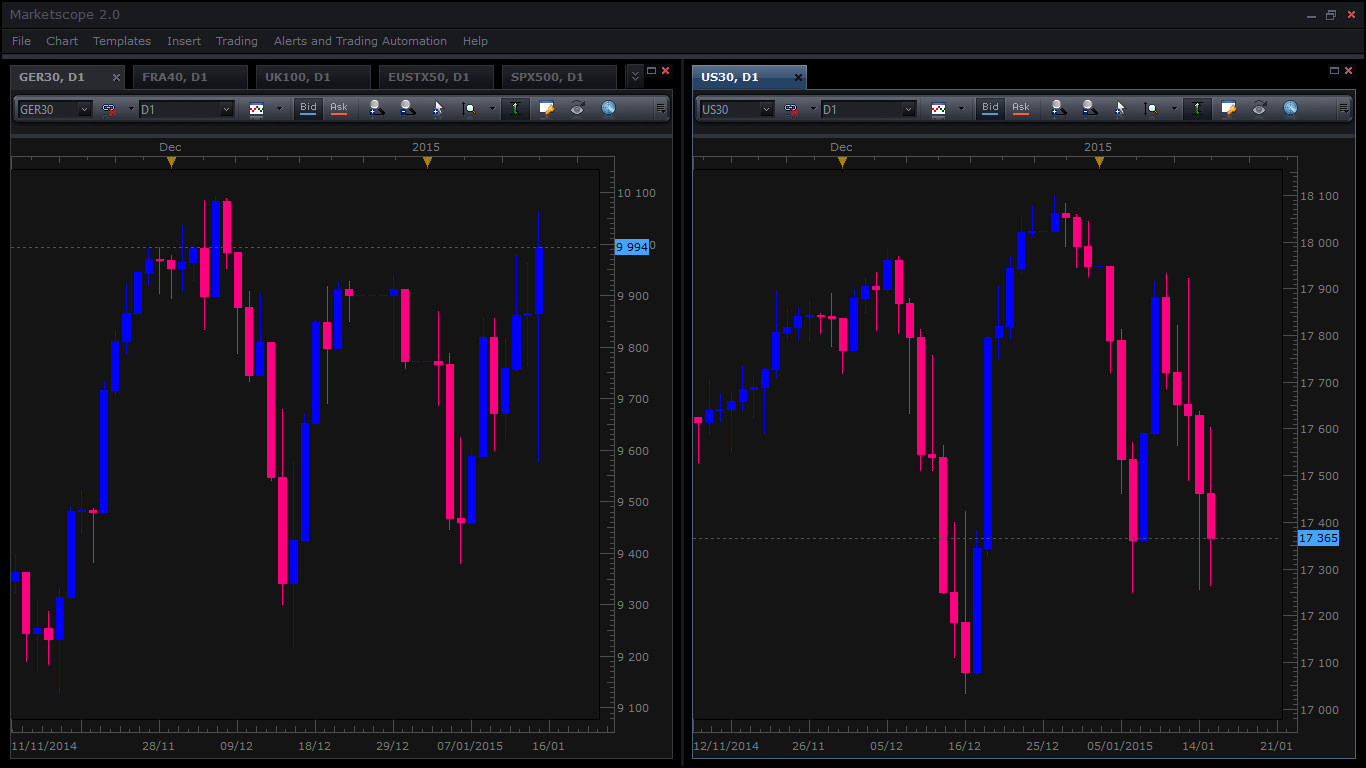Open the Templates menu

122,41
